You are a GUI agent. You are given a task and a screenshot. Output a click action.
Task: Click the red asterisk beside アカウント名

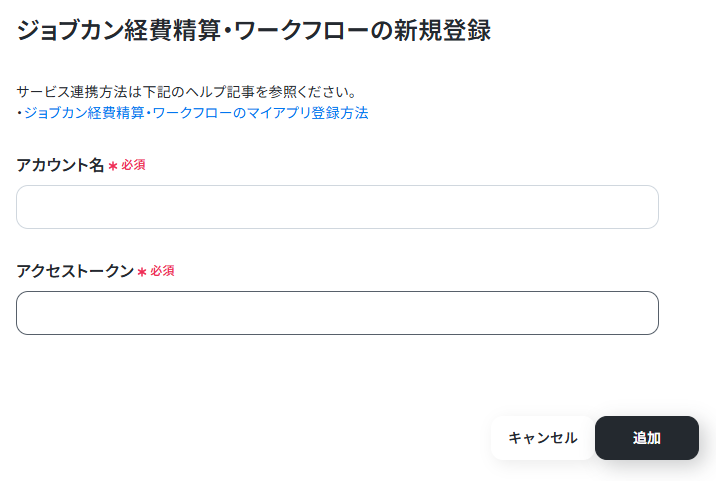[x=113, y=166]
